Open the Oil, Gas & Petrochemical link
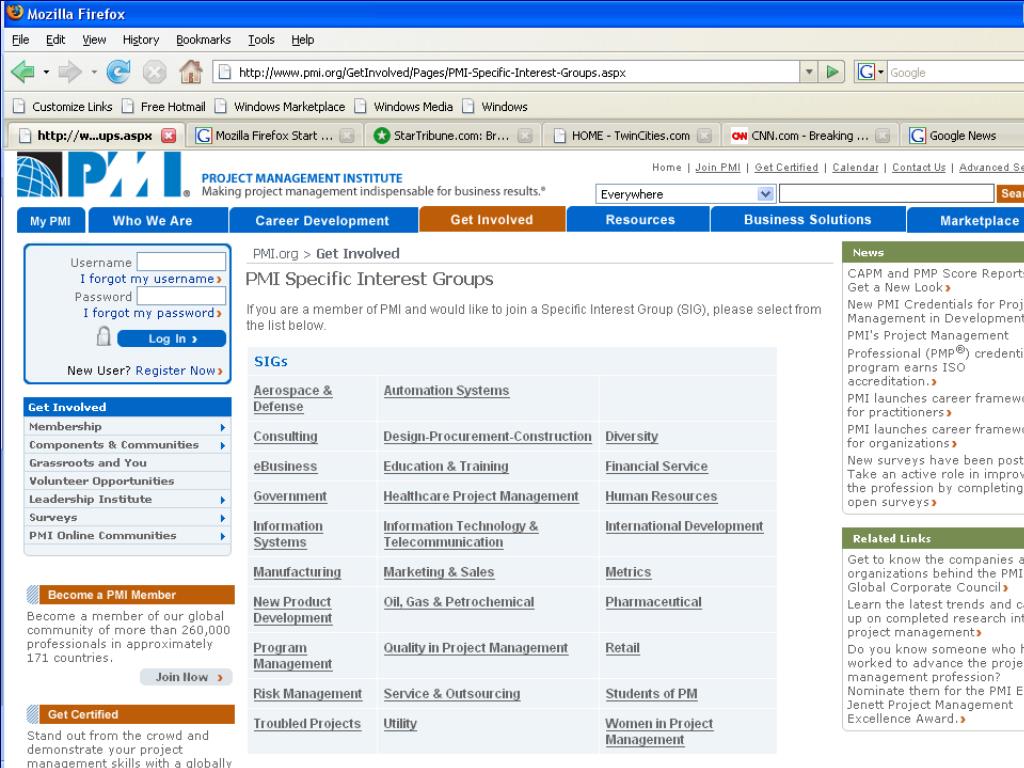This screenshot has height=768, width=1024. tap(458, 602)
